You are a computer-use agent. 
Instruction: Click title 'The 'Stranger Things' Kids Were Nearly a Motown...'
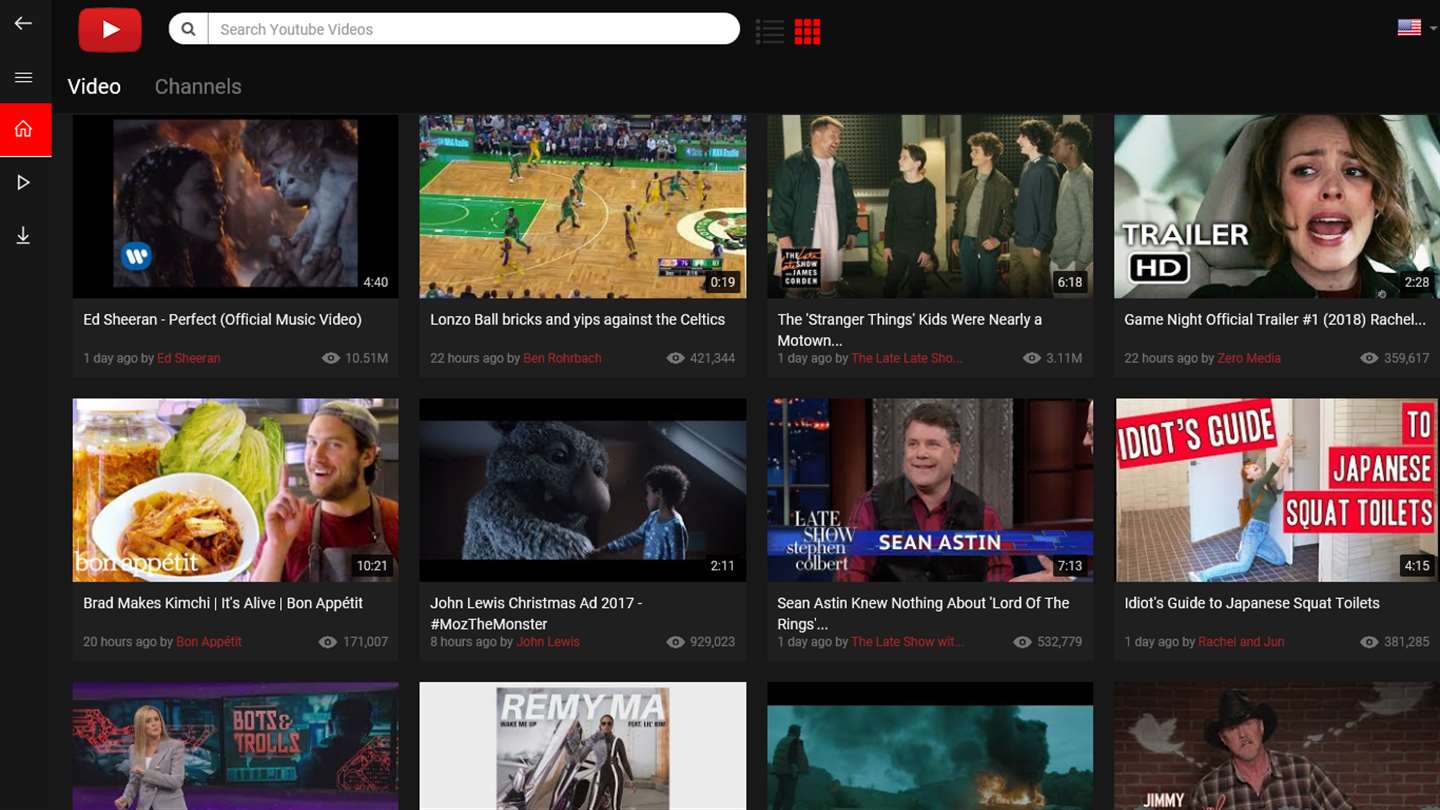click(x=910, y=330)
